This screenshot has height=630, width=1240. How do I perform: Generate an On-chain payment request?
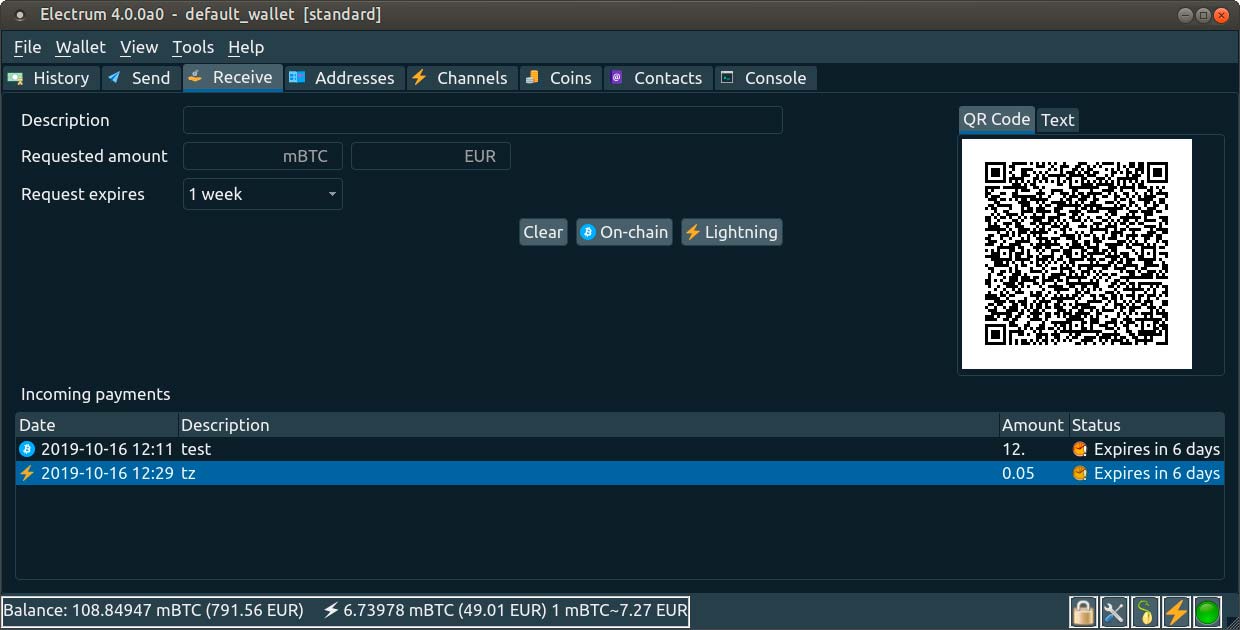point(624,231)
